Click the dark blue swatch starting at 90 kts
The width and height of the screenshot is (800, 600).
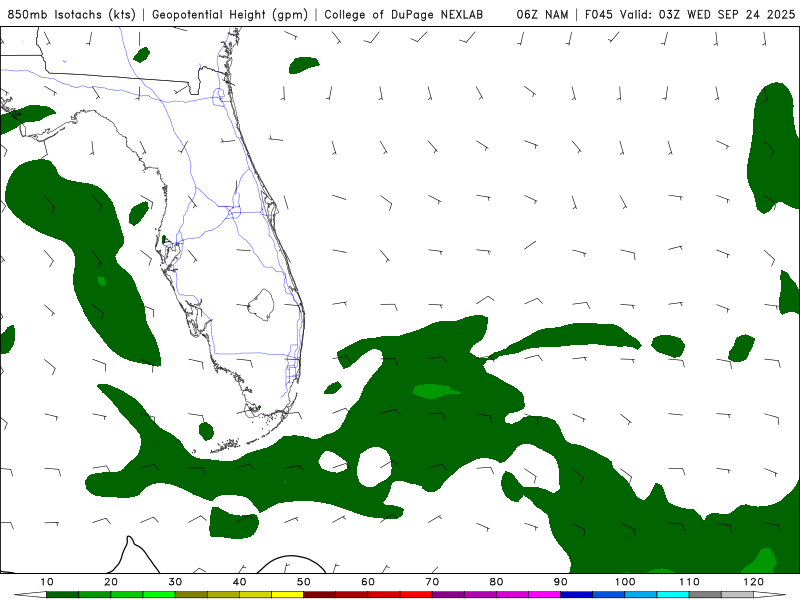[577, 594]
